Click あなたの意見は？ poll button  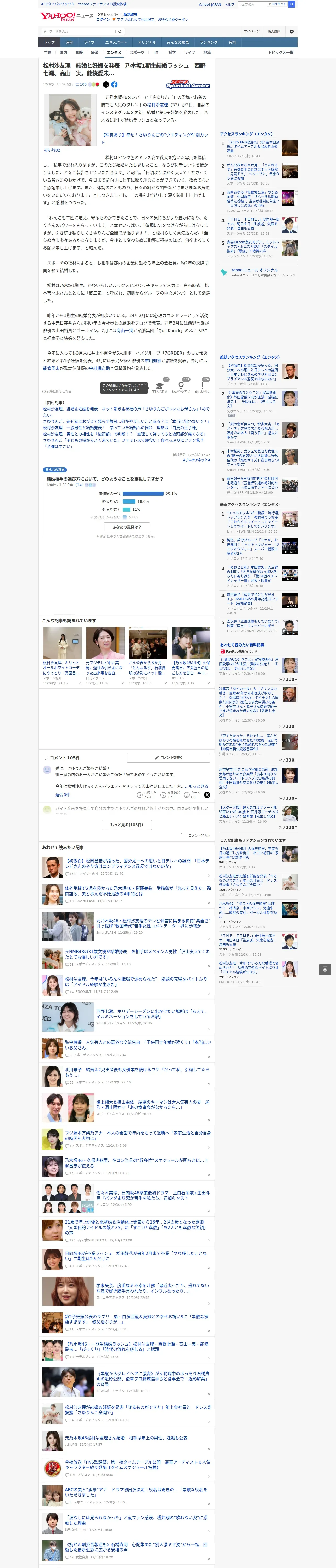pos(127,527)
